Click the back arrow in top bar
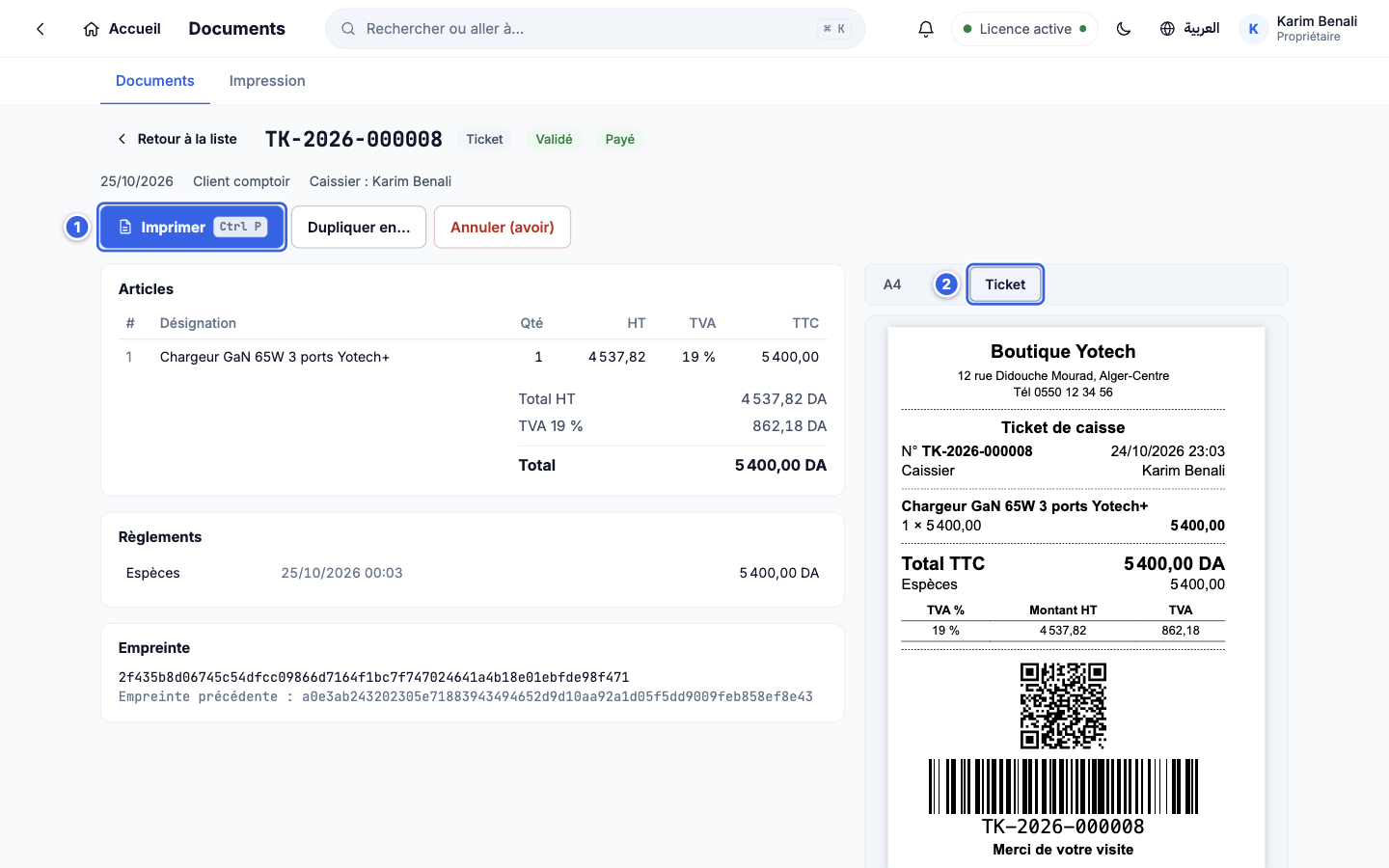1389x868 pixels. [x=41, y=29]
